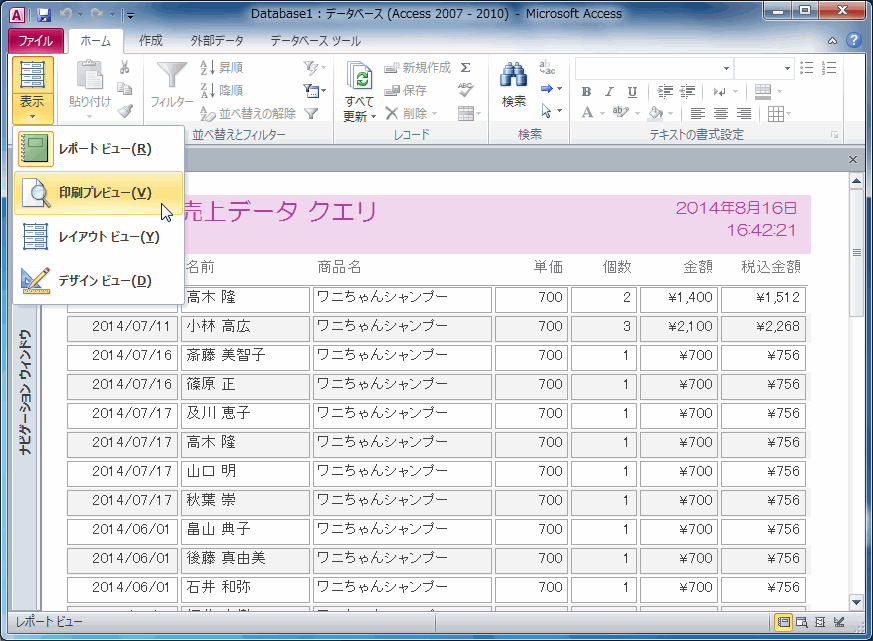Expand the 削除 dropdown arrow
The image size is (873, 641).
(x=435, y=114)
